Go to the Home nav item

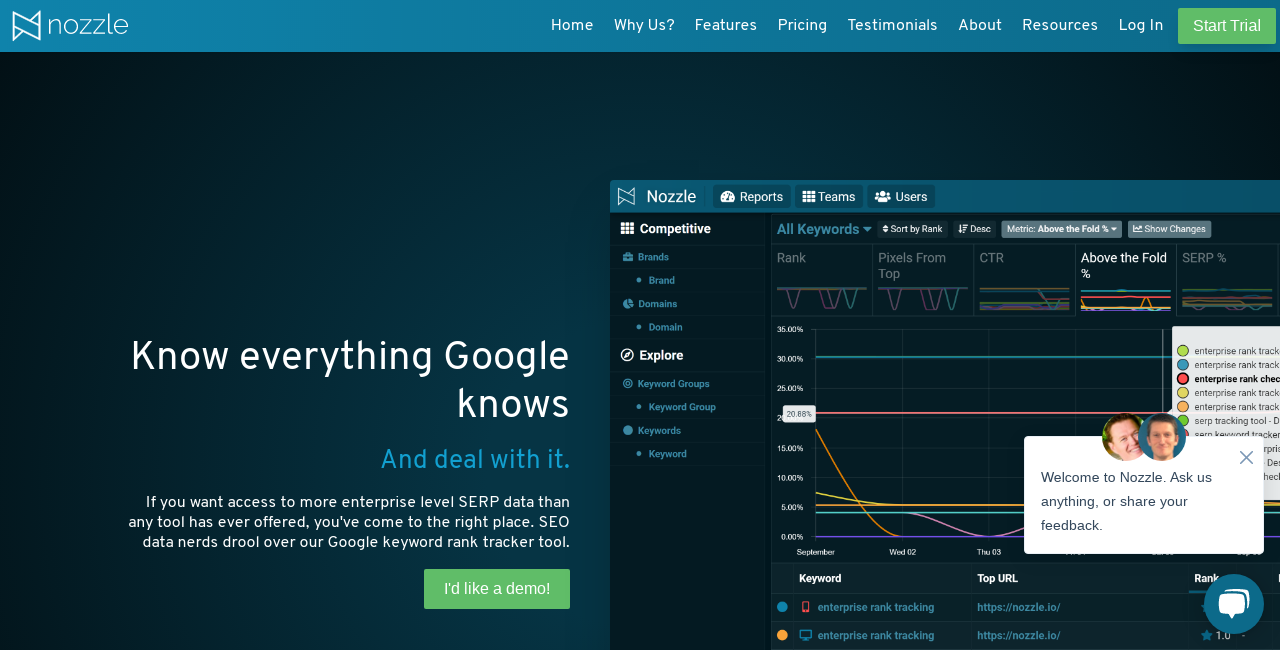(x=572, y=26)
